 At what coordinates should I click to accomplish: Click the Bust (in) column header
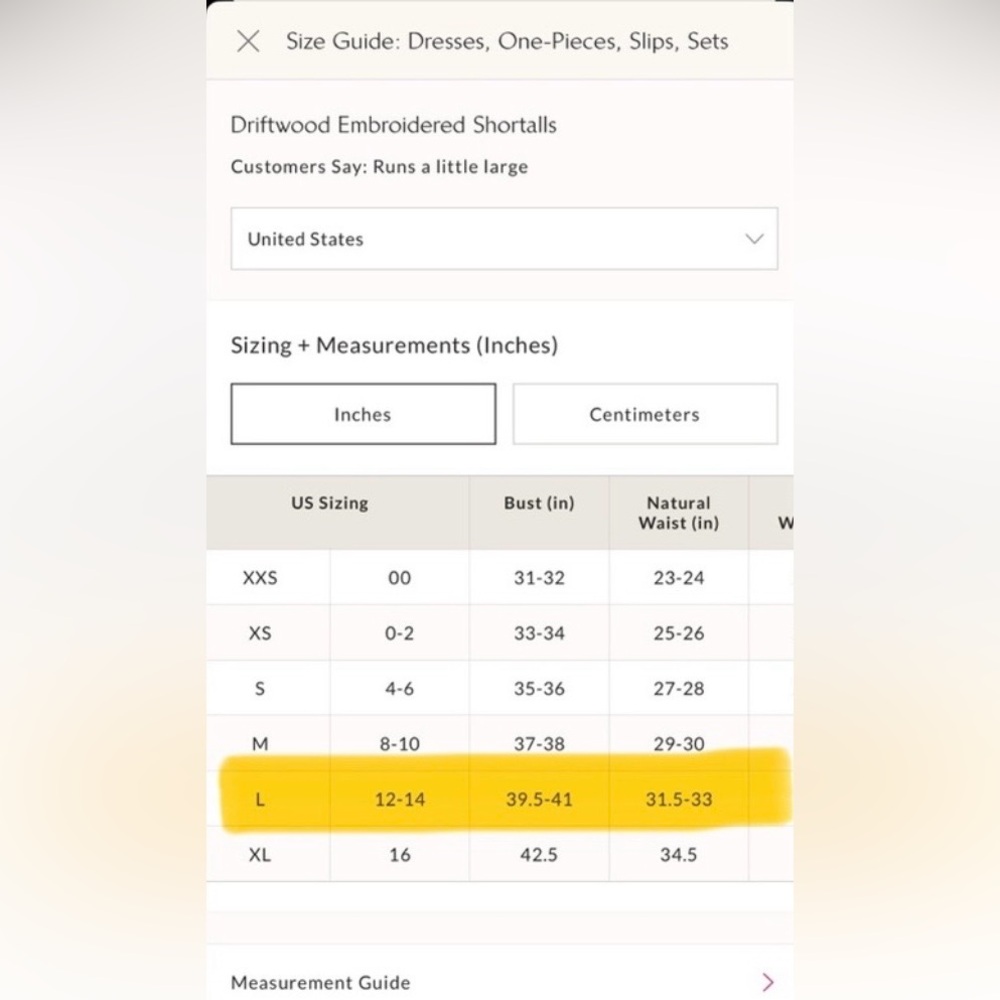[x=539, y=503]
